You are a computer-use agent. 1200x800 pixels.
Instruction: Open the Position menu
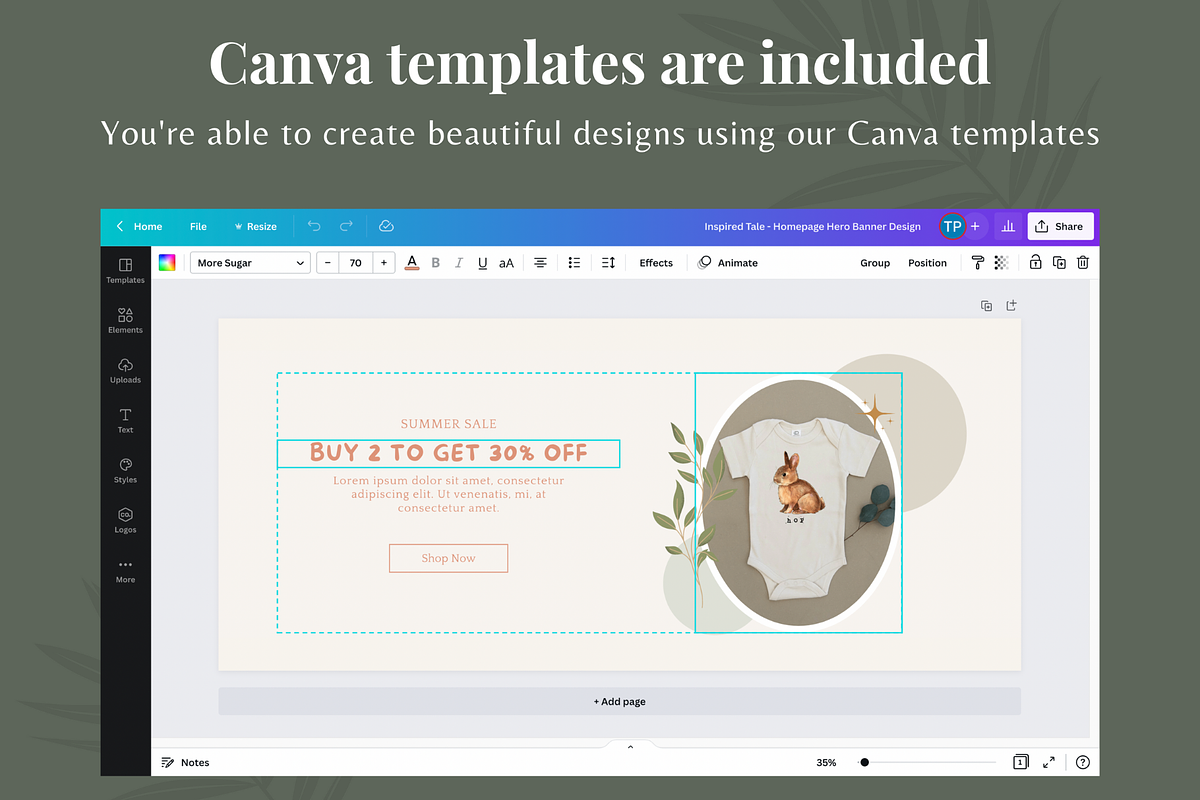tap(927, 263)
